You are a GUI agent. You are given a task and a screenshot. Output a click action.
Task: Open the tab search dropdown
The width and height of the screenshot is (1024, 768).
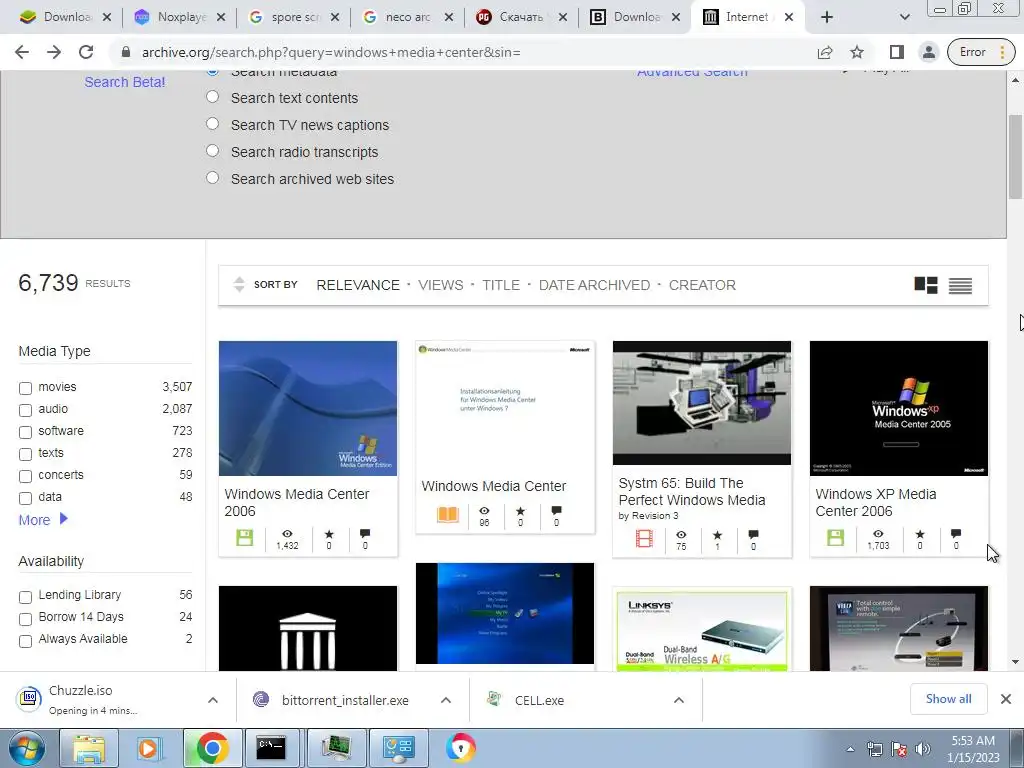[x=904, y=17]
